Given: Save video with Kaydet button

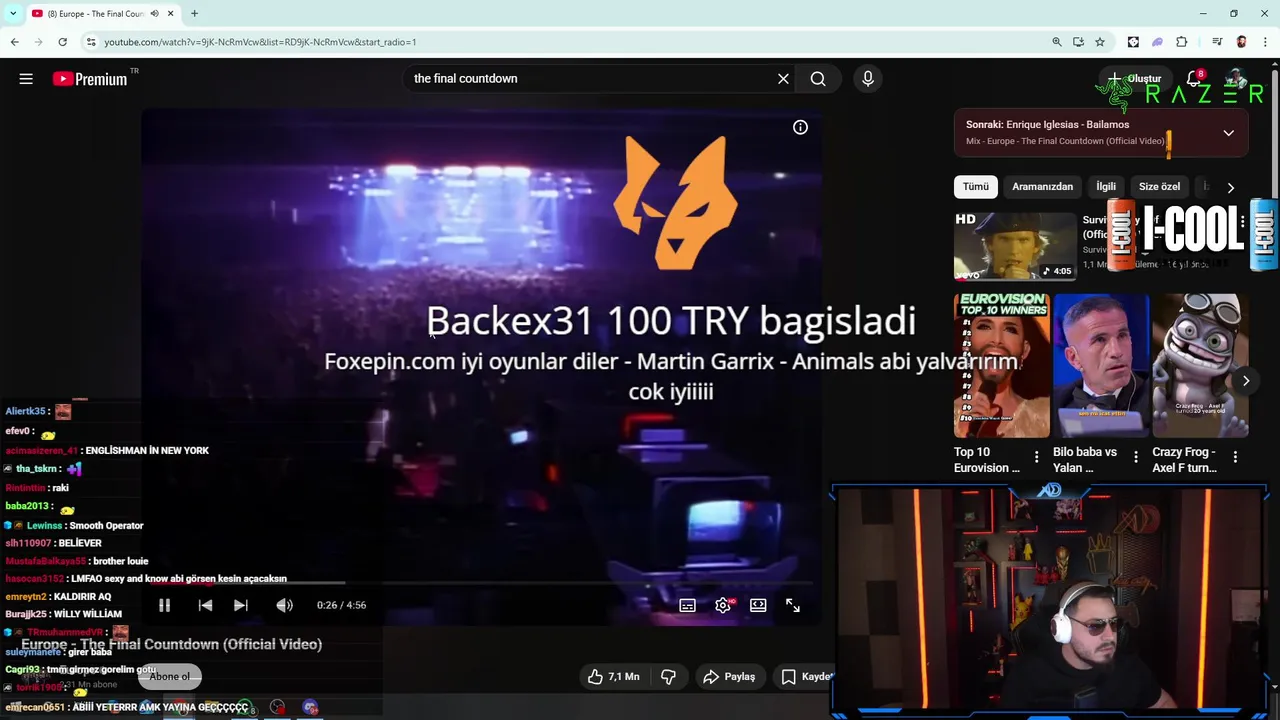Looking at the screenshot, I should tap(806, 677).
